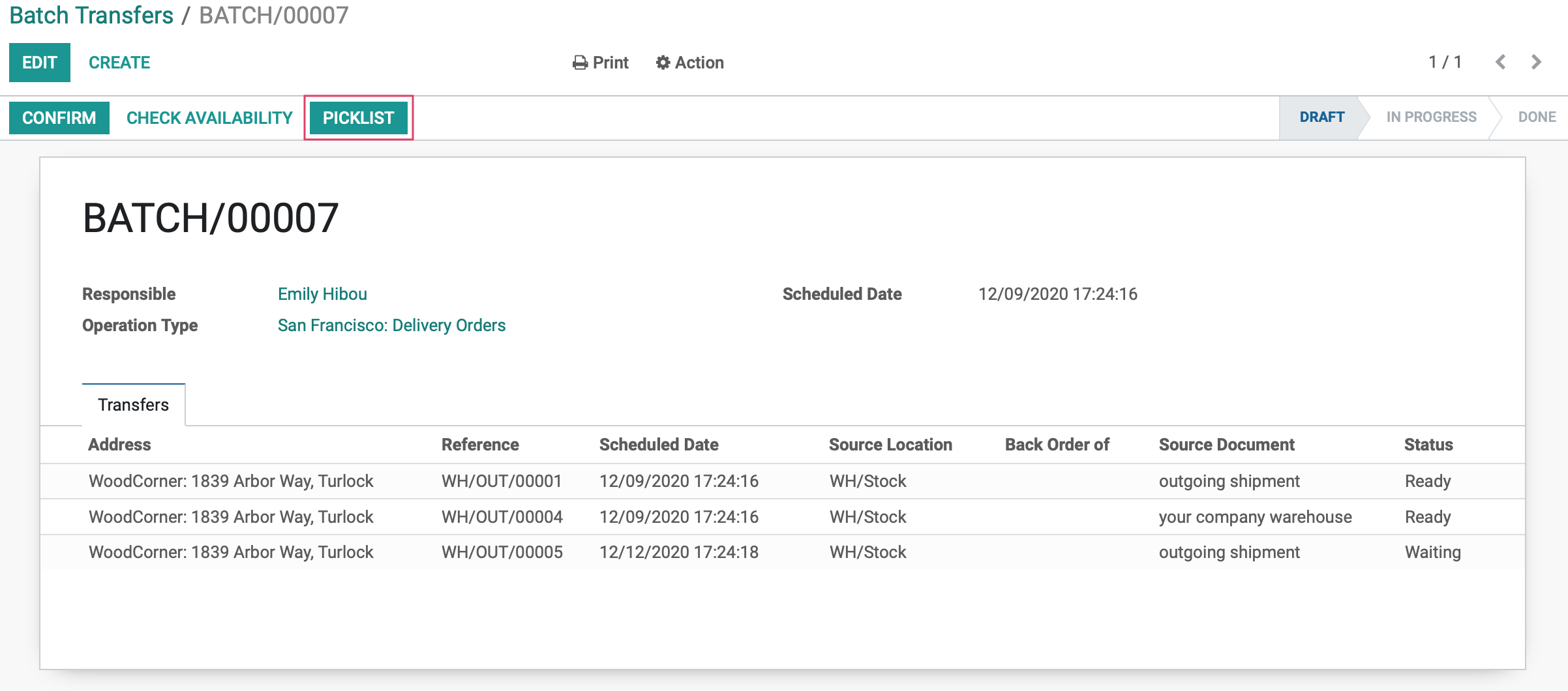The image size is (1568, 691).
Task: Click the CREATE button
Action: pos(119,63)
